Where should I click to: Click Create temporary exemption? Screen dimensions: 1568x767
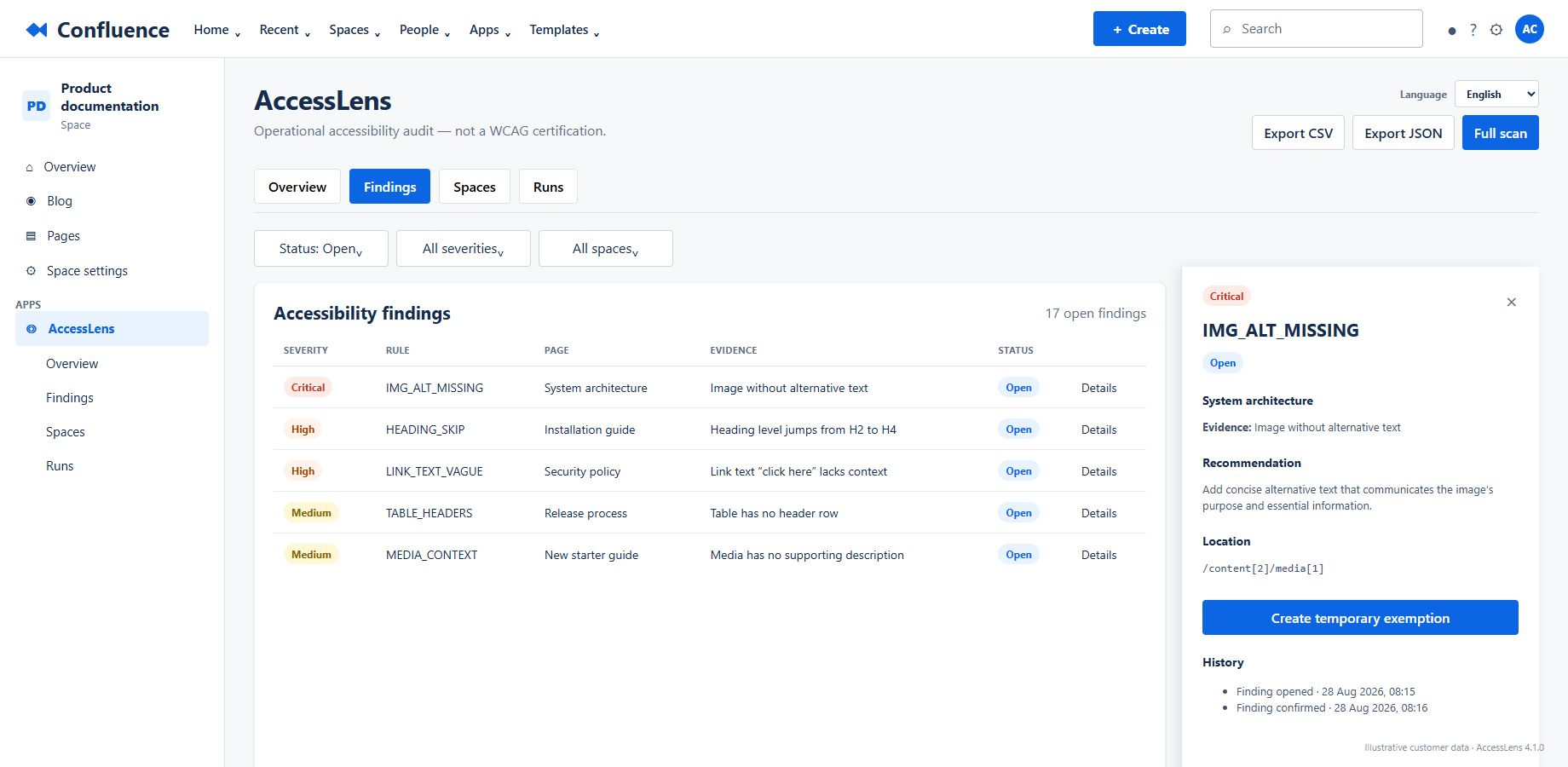pyautogui.click(x=1360, y=618)
